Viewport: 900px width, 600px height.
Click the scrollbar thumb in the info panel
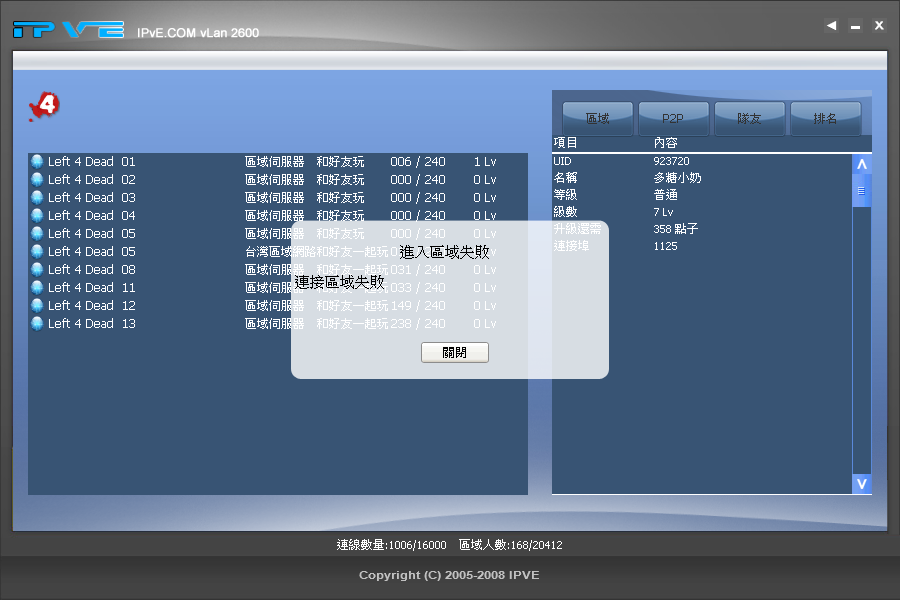pyautogui.click(x=861, y=190)
